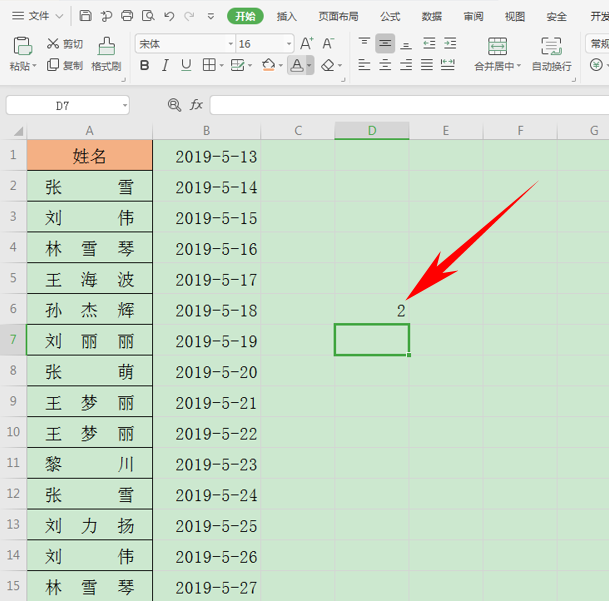Click the currency format icon
The height and width of the screenshot is (602, 609).
click(596, 65)
